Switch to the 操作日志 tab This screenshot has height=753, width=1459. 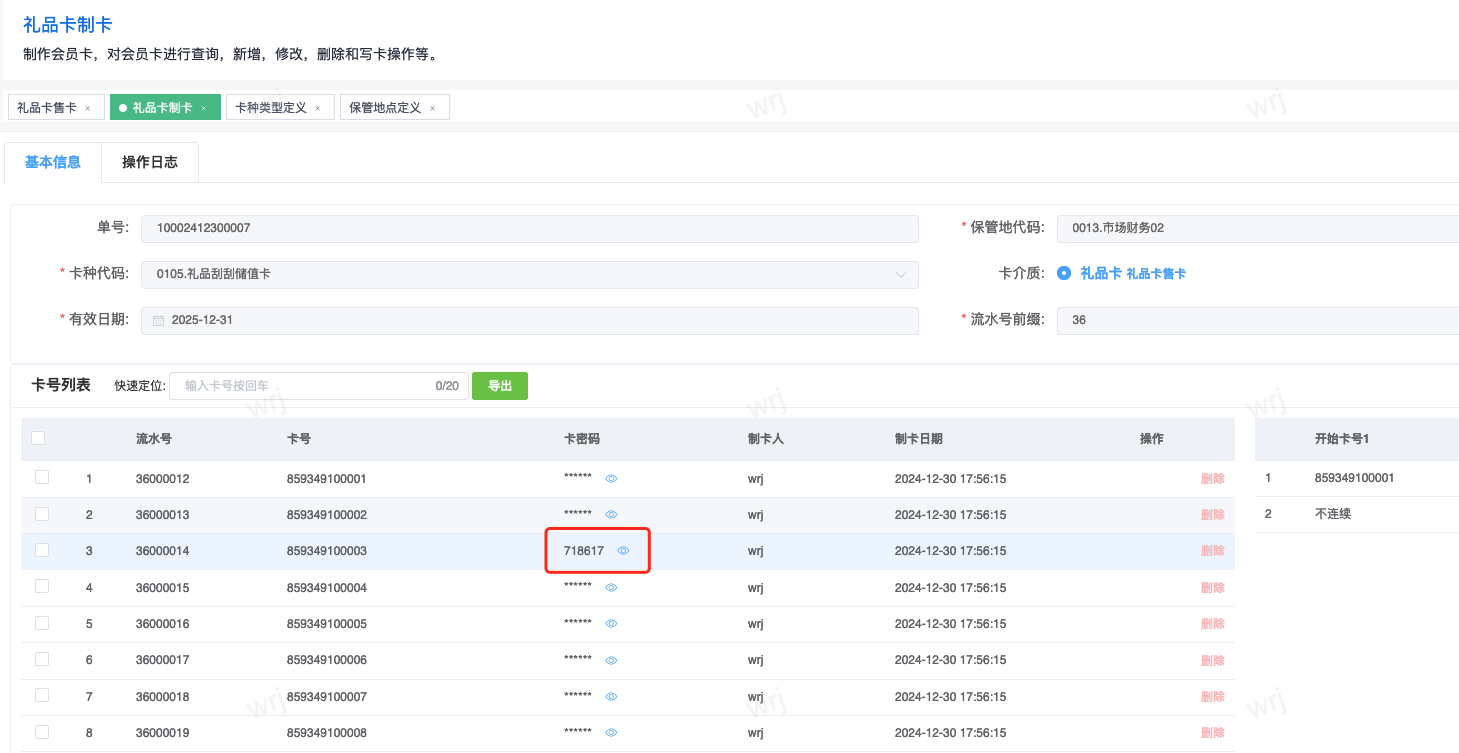pos(150,162)
